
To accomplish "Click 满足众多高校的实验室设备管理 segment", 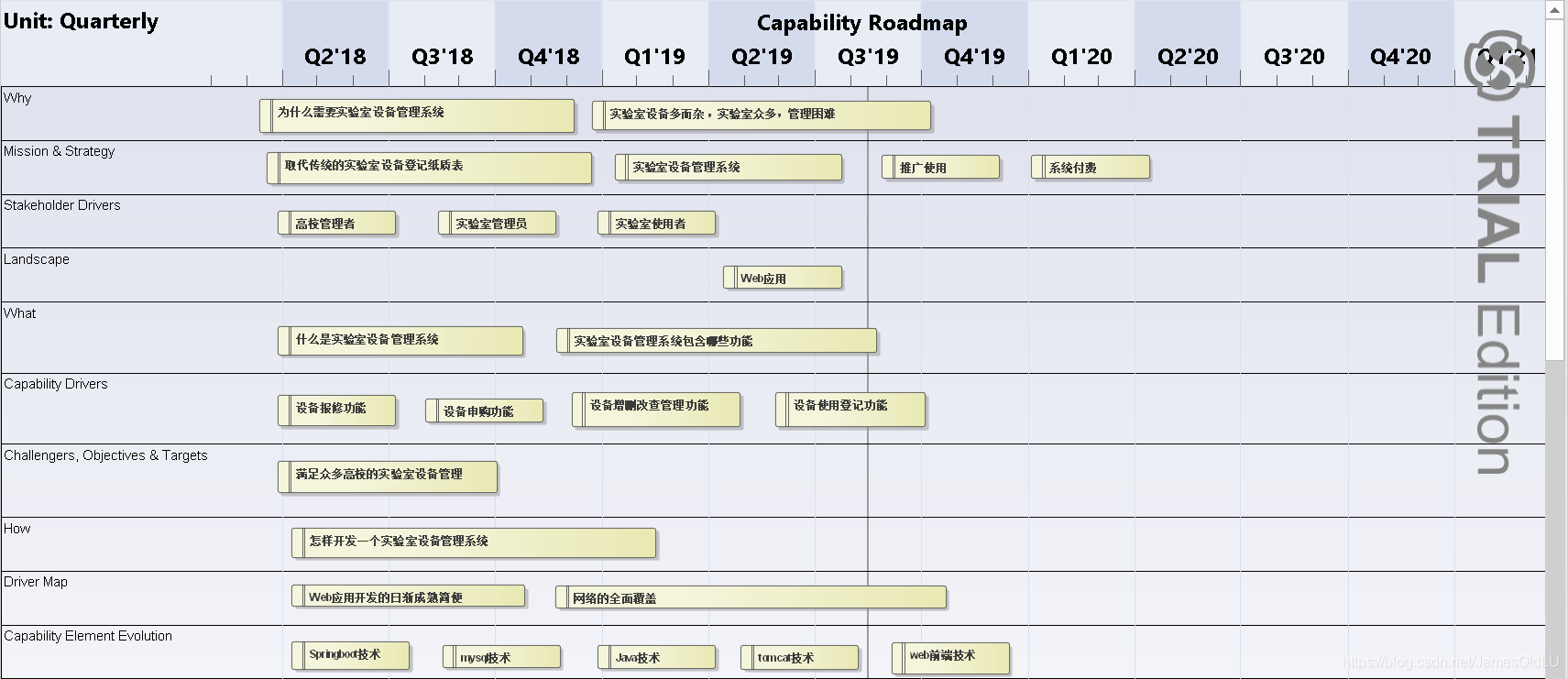I will 388,477.
